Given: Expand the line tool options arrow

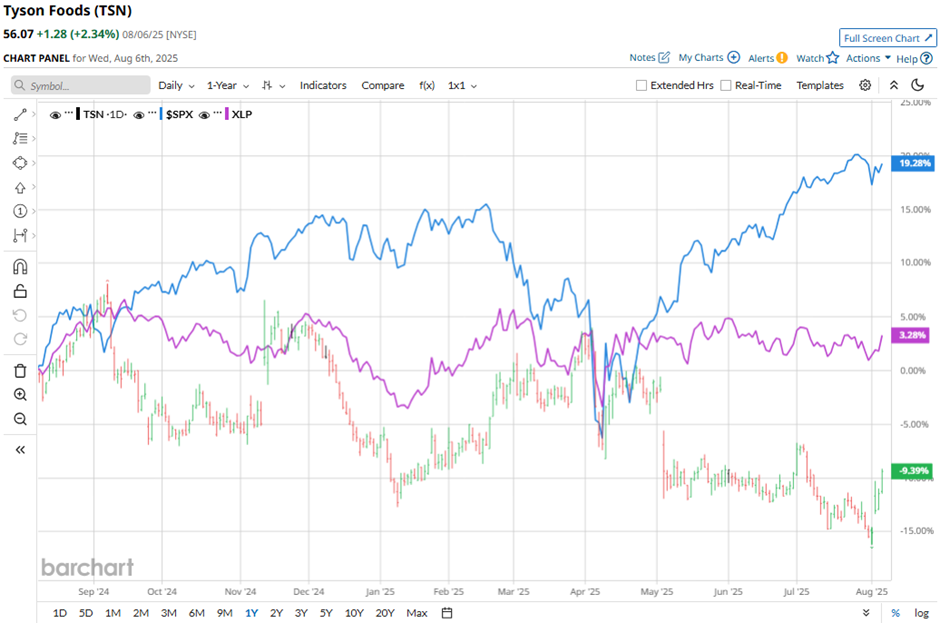Looking at the screenshot, I should click(34, 114).
